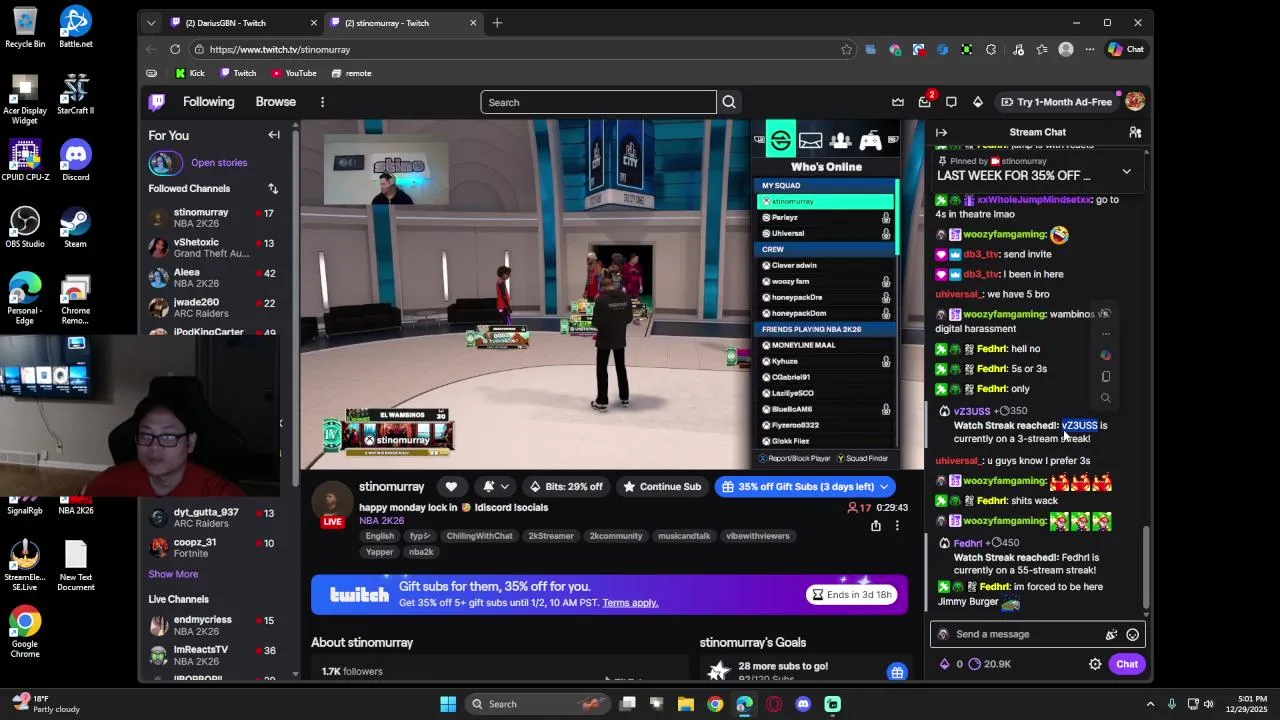
Task: Open the Kick bookmark
Action: click(190, 73)
